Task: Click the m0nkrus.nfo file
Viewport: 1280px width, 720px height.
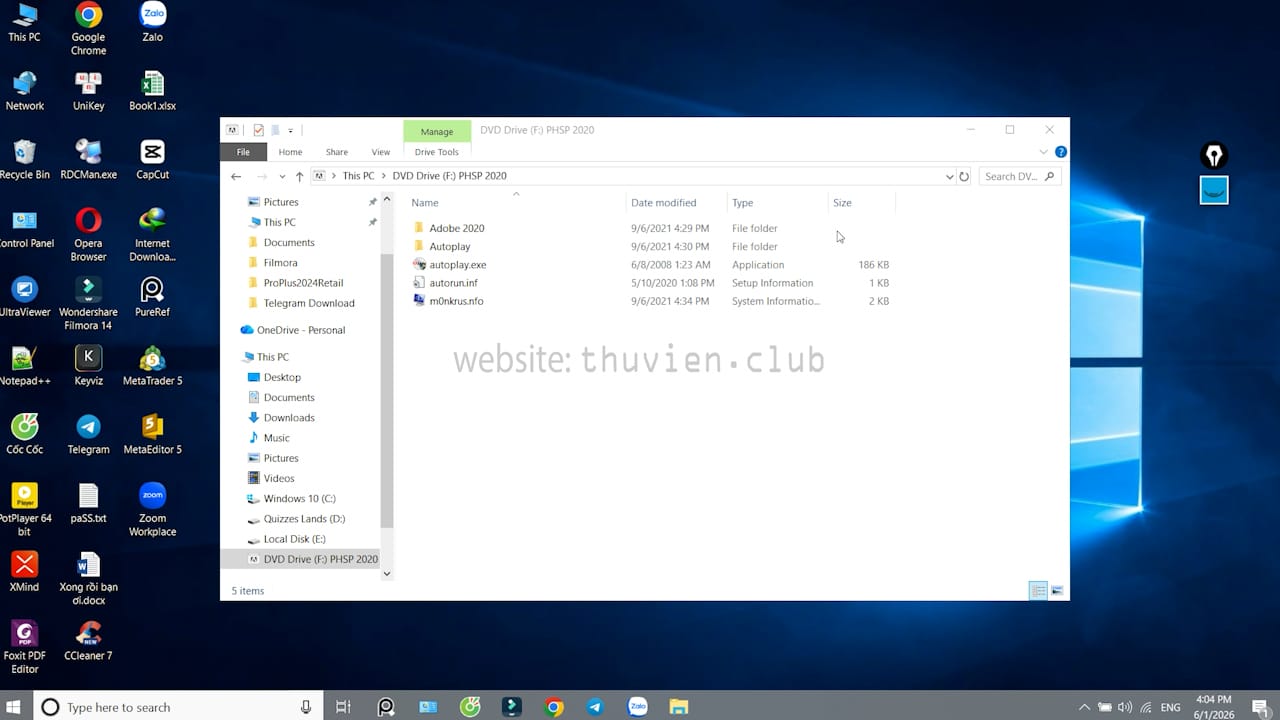Action: (x=456, y=301)
